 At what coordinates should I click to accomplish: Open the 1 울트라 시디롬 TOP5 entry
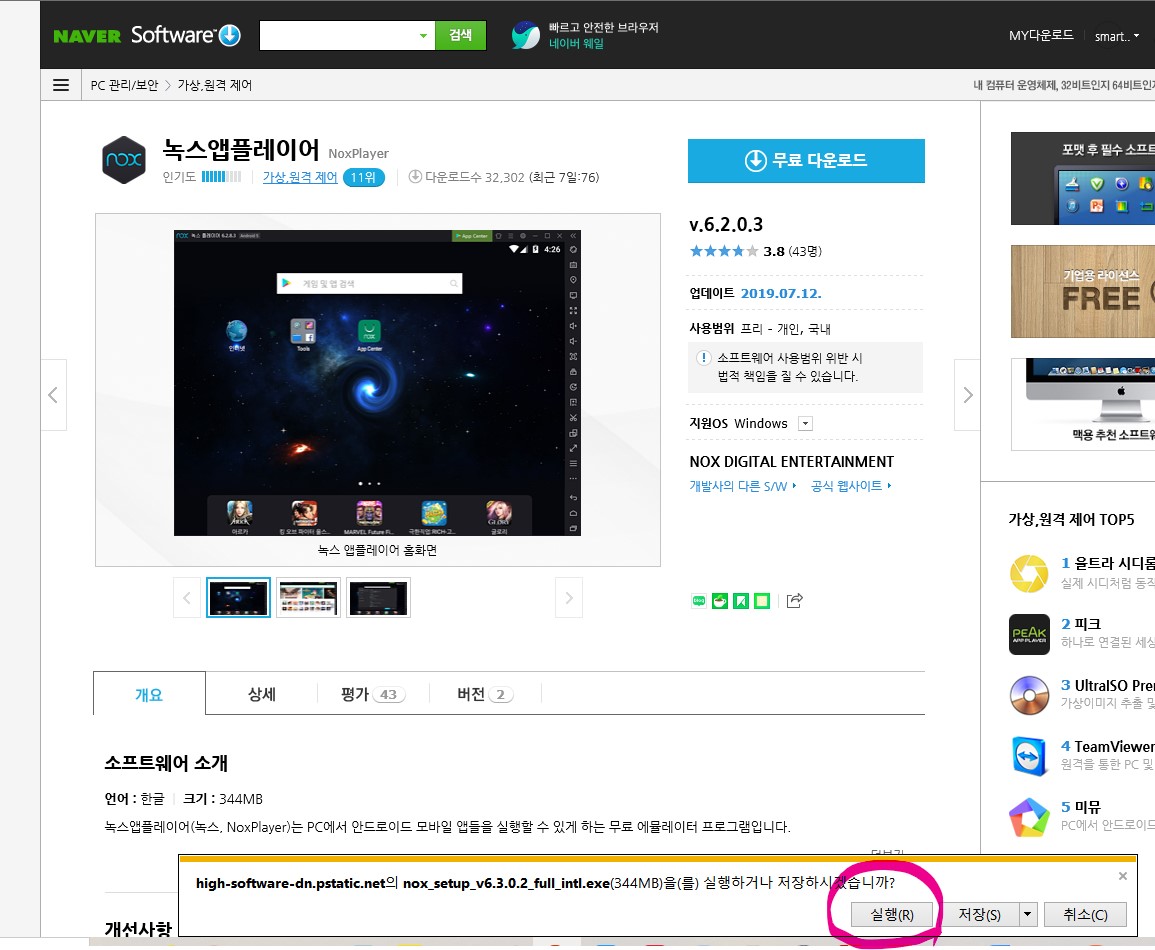[1107, 563]
